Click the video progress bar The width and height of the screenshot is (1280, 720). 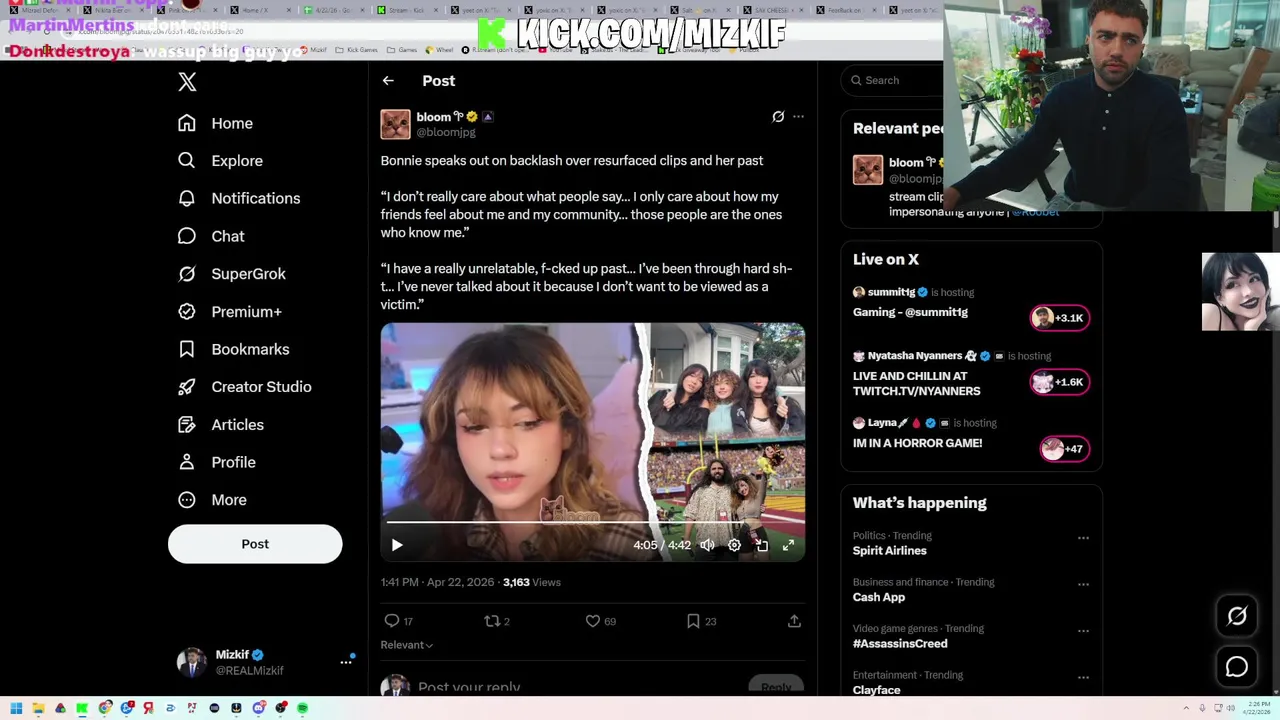[592, 523]
